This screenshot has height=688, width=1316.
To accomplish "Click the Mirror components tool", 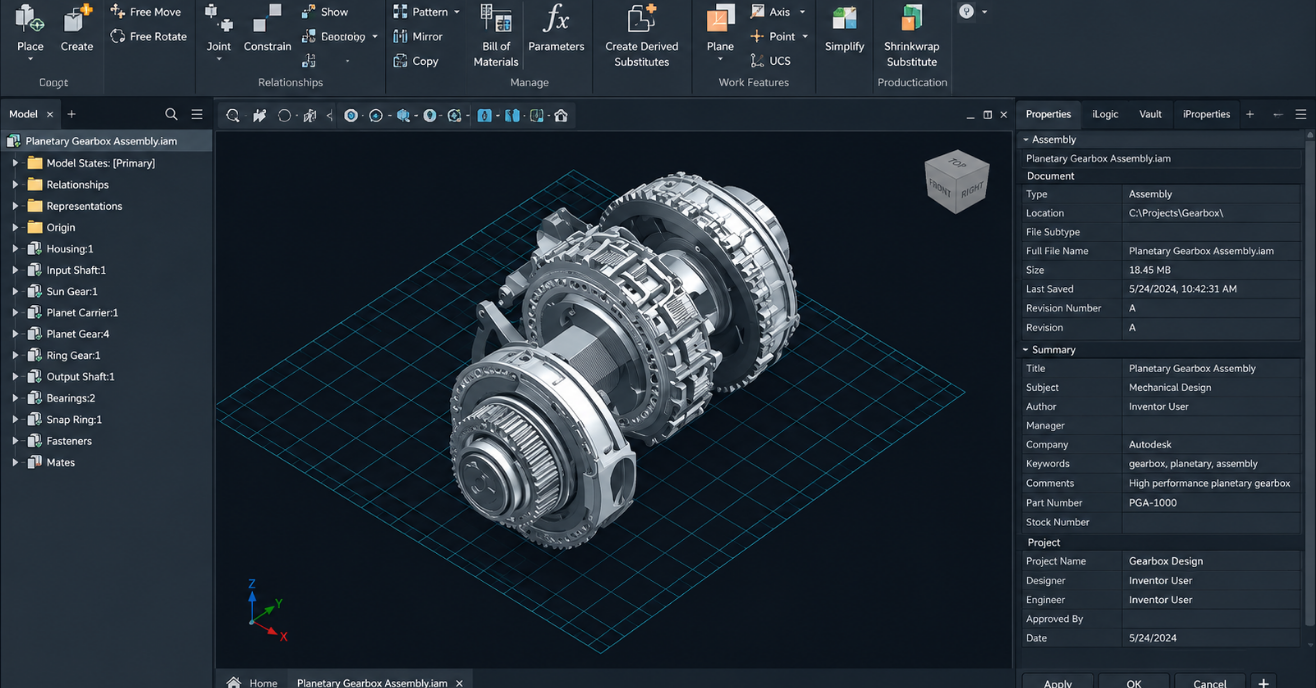I will pos(418,36).
